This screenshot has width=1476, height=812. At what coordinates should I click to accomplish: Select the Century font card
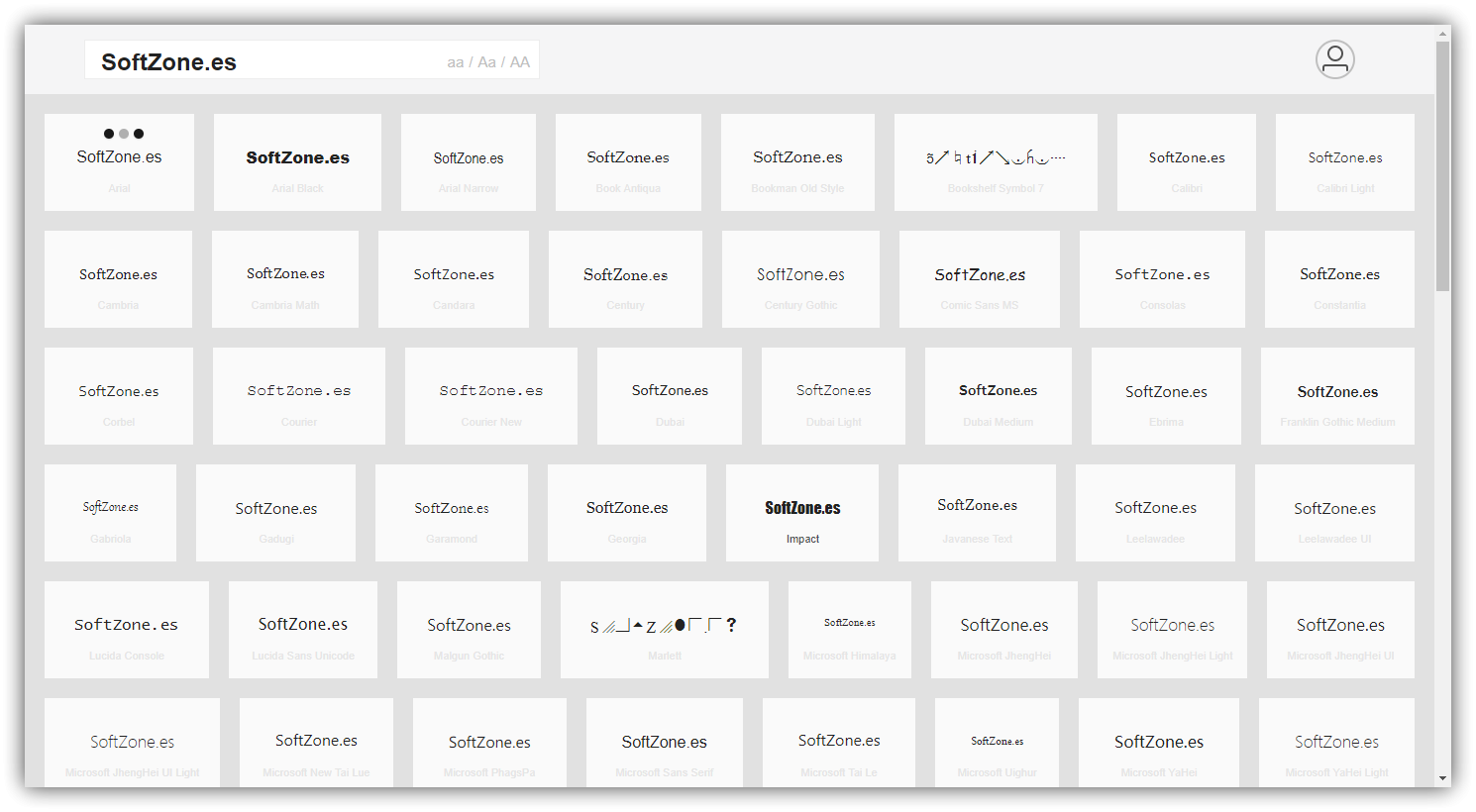(625, 279)
